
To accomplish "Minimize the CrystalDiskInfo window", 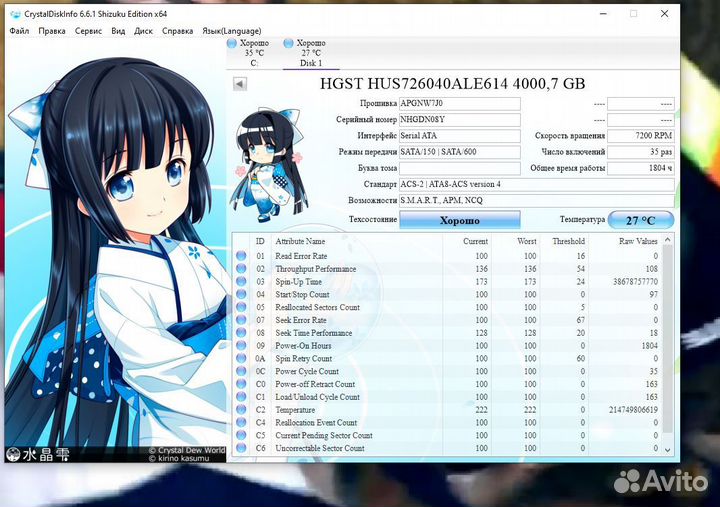I will (x=603, y=14).
